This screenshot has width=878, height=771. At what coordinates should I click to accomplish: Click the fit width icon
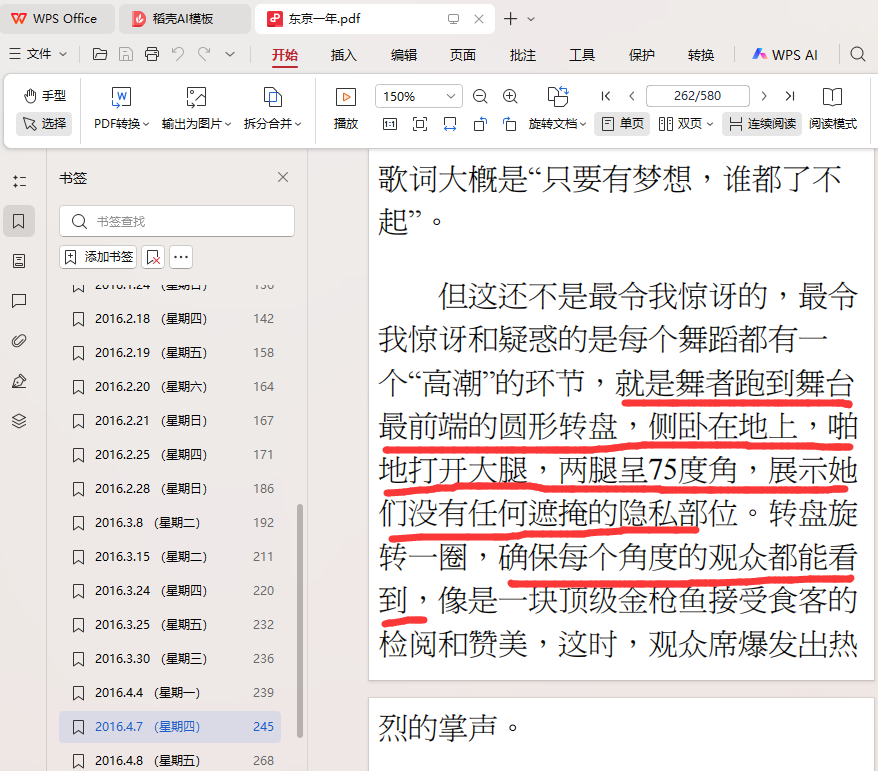[x=450, y=124]
